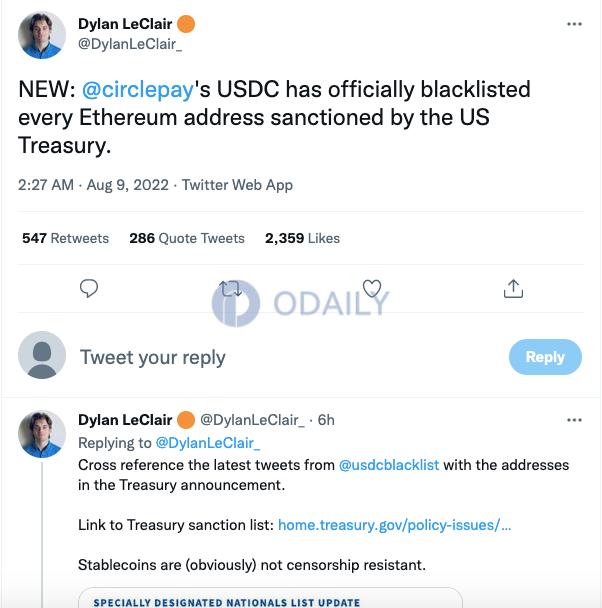Click the blank user avatar beside reply box
602x608 pixels.
coord(42,355)
